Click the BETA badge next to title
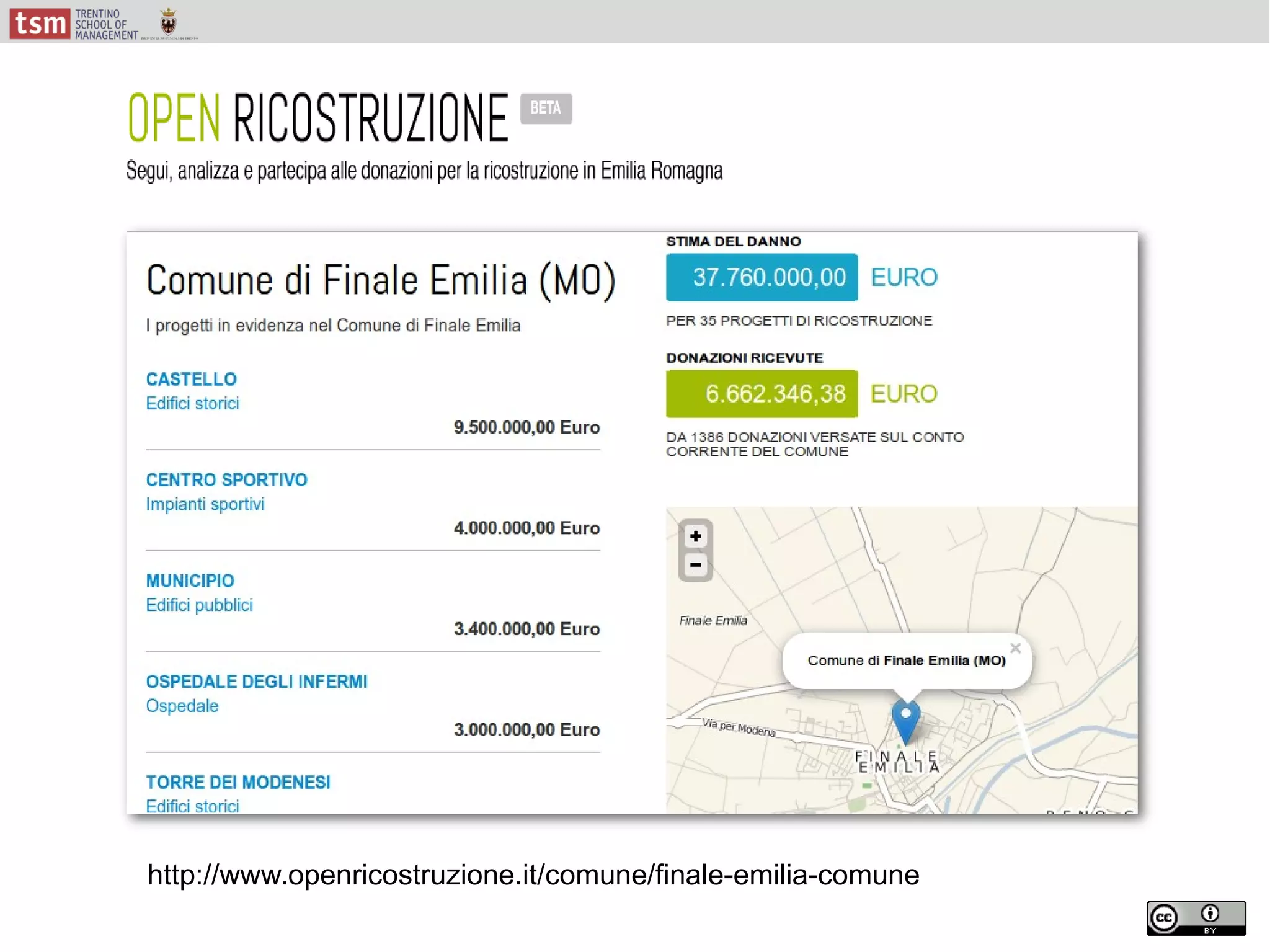1270x952 pixels. tap(546, 109)
